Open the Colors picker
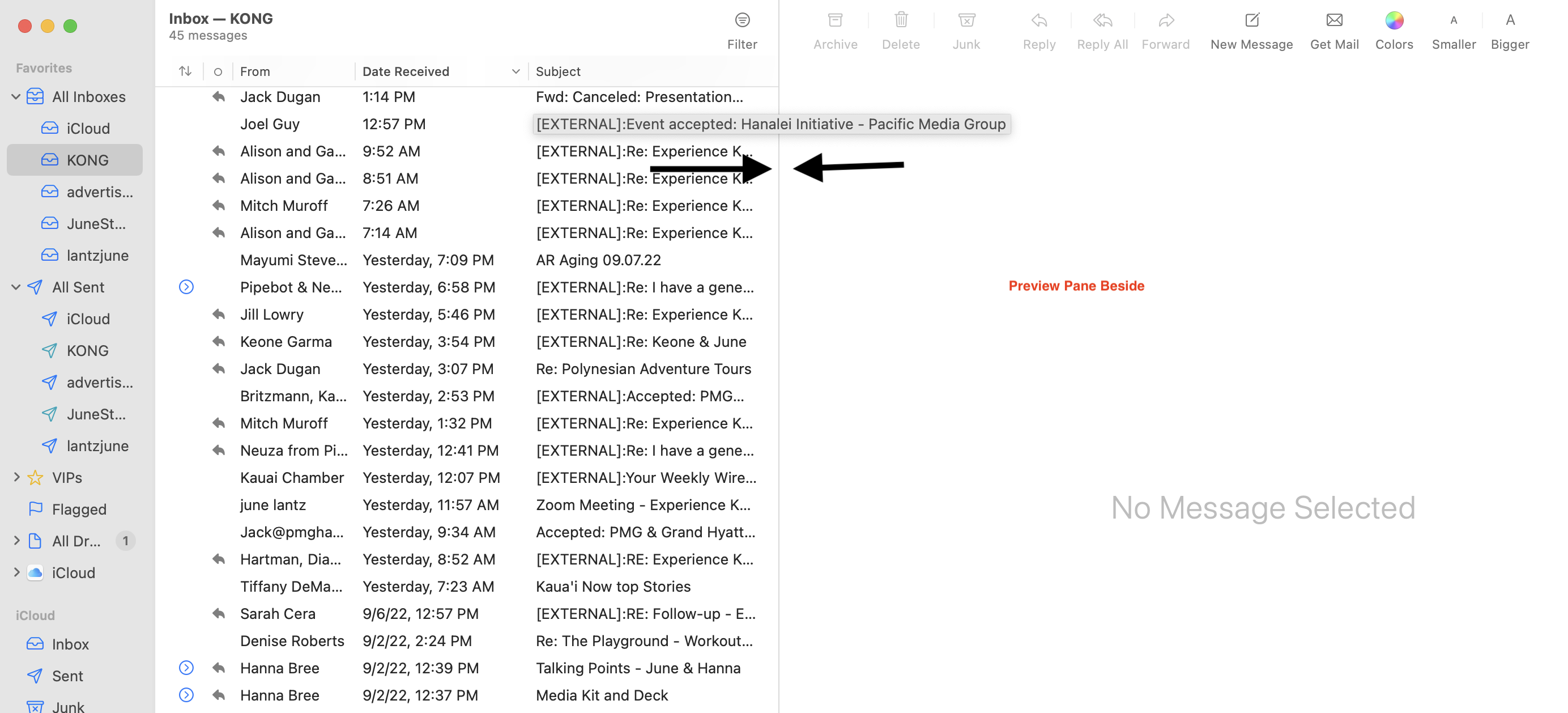The height and width of the screenshot is (713, 1568). coord(1394,21)
